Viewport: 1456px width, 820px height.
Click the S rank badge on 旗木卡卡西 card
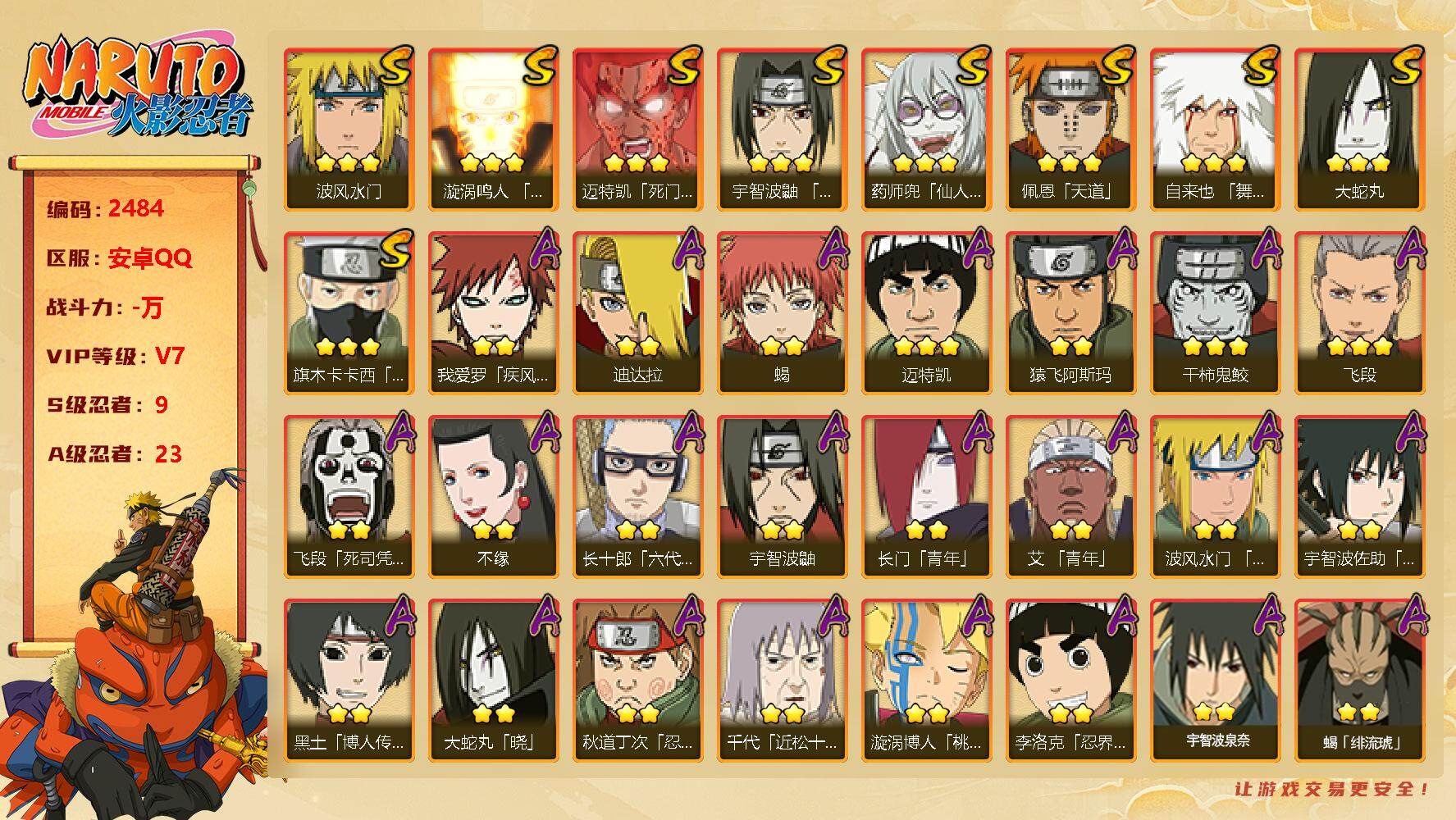click(395, 249)
